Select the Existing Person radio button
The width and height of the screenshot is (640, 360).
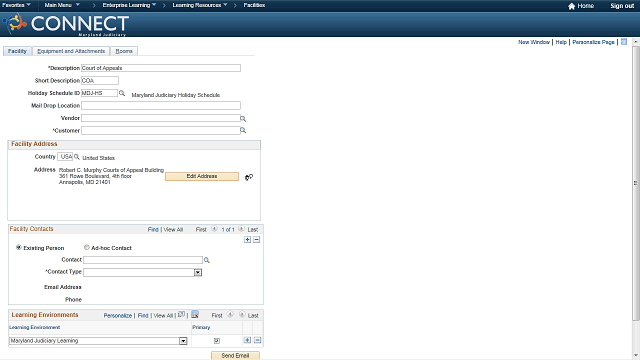(x=18, y=247)
